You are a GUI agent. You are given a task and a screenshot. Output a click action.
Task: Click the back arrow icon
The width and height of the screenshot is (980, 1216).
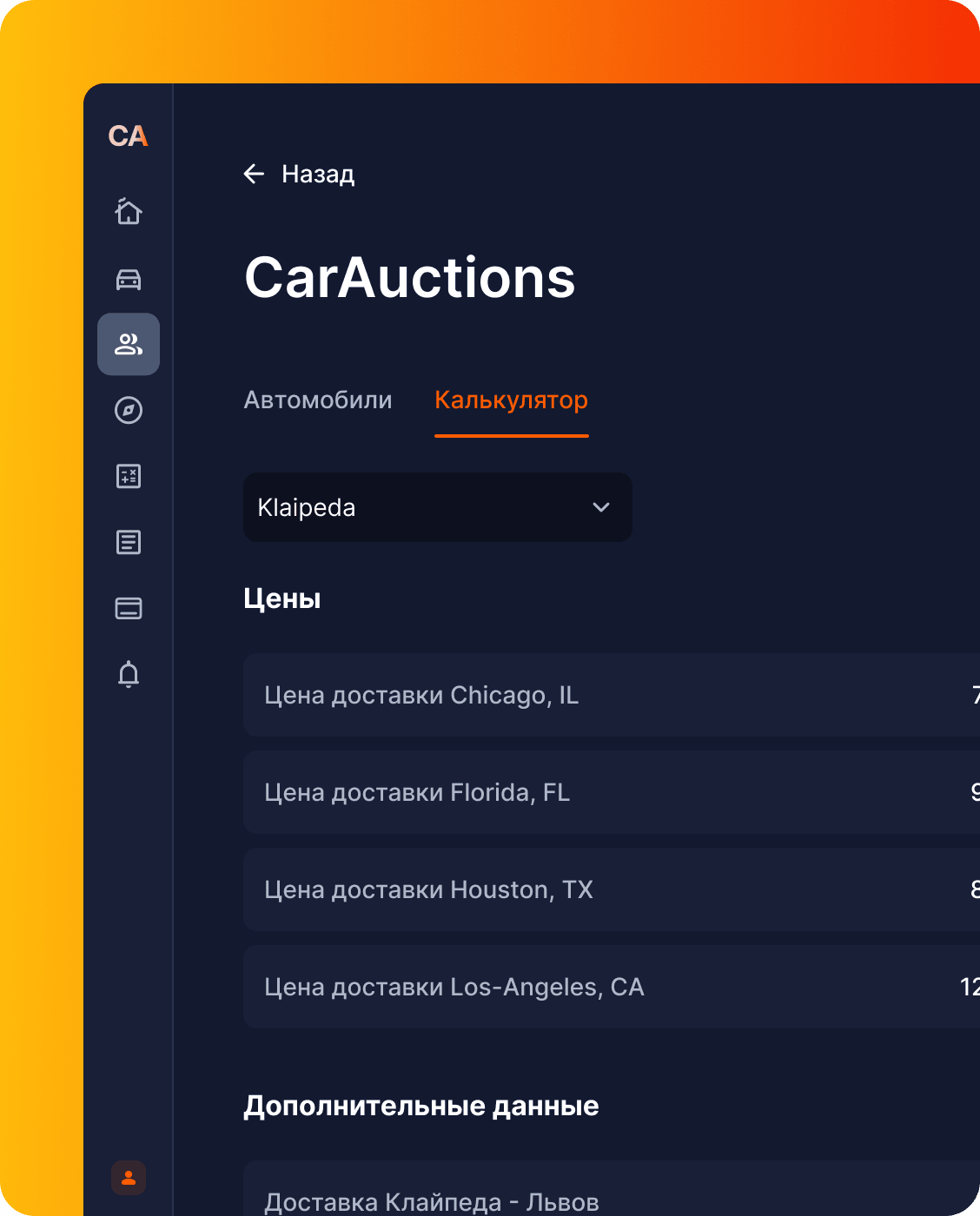click(x=254, y=174)
